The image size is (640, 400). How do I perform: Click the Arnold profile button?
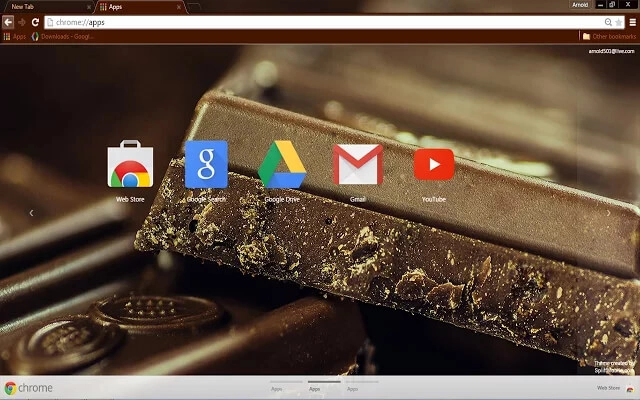(x=580, y=5)
